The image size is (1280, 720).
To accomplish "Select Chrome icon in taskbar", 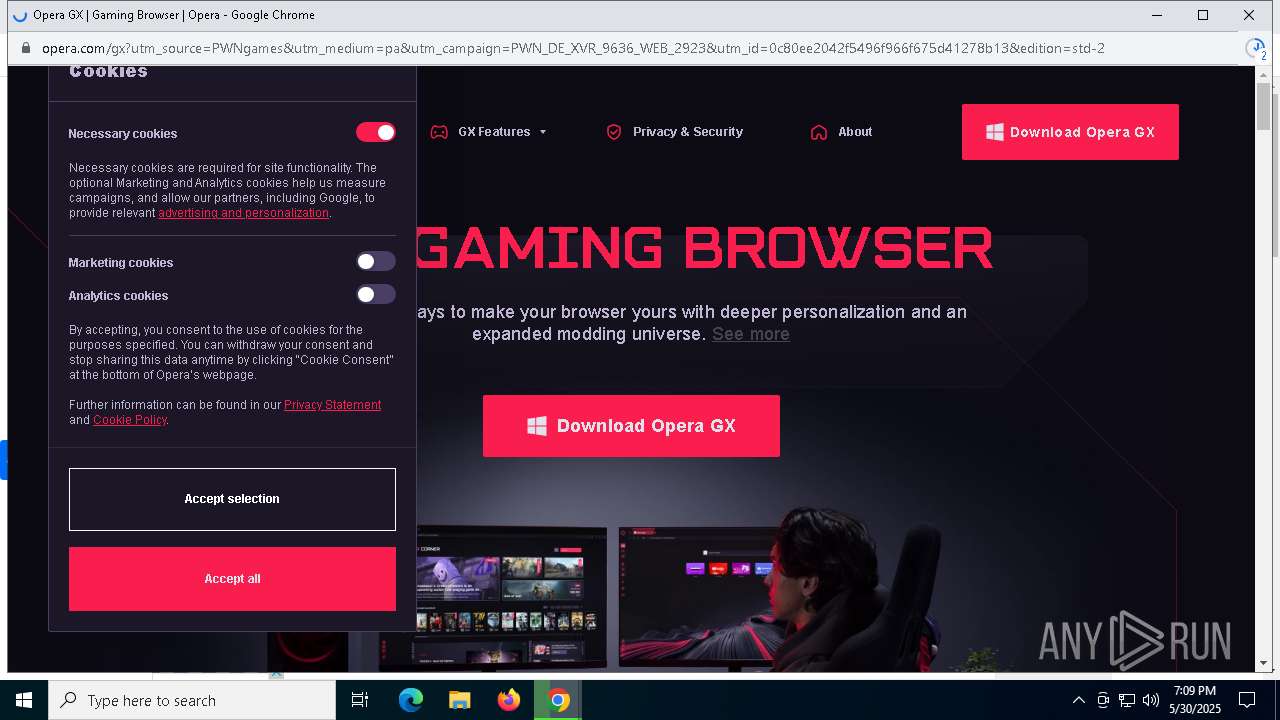I will 558,700.
